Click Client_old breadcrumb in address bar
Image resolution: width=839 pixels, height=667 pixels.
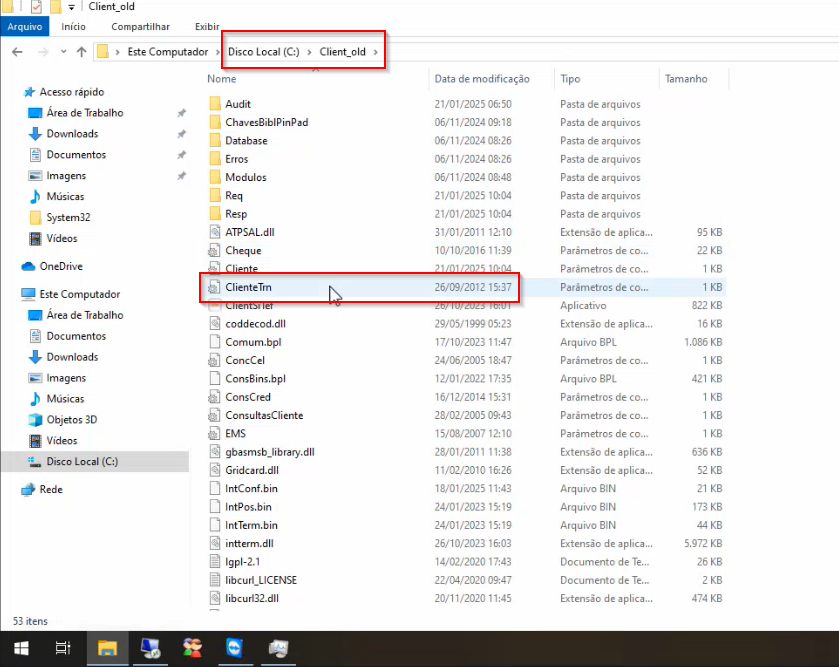tap(342, 52)
